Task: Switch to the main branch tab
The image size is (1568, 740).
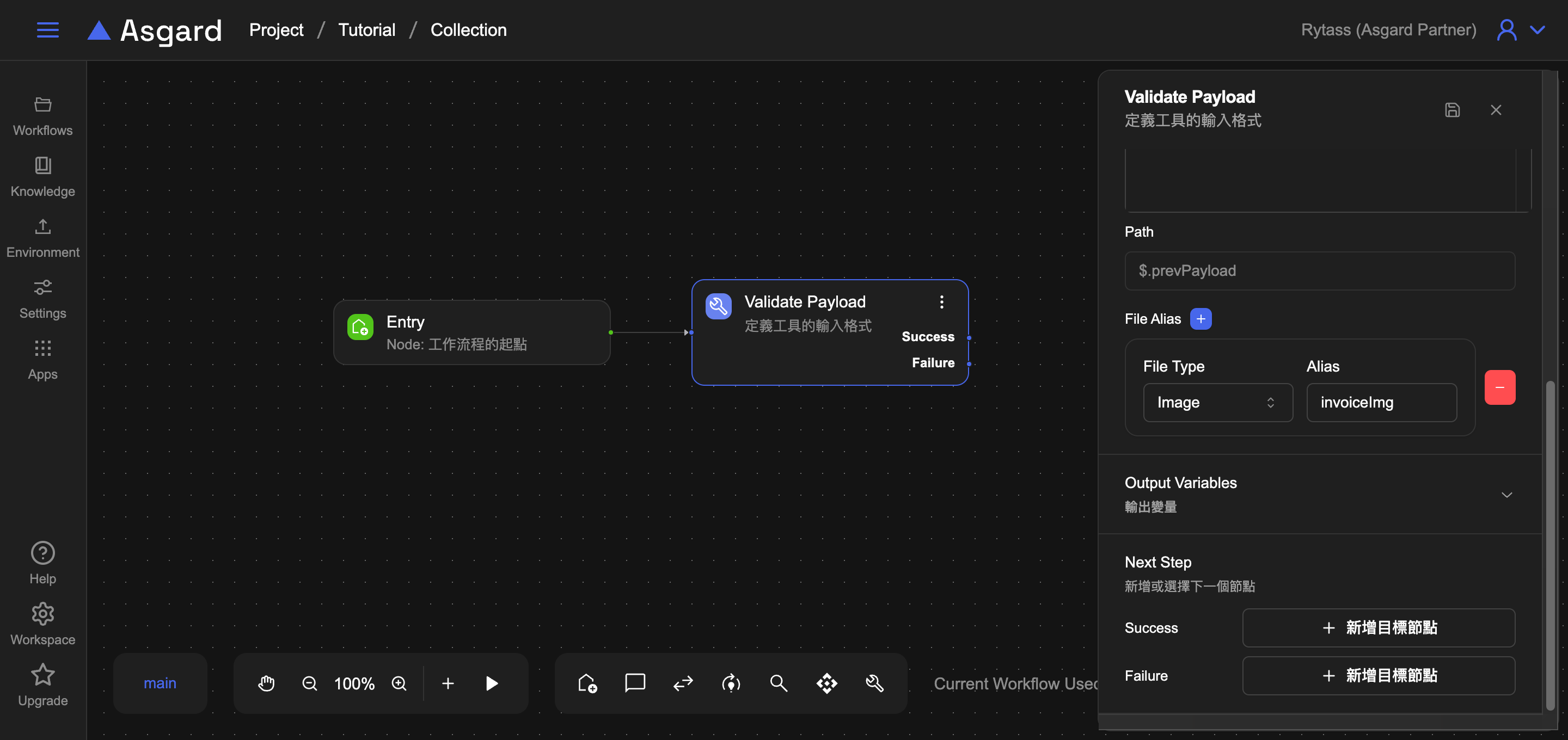Action: pyautogui.click(x=160, y=683)
